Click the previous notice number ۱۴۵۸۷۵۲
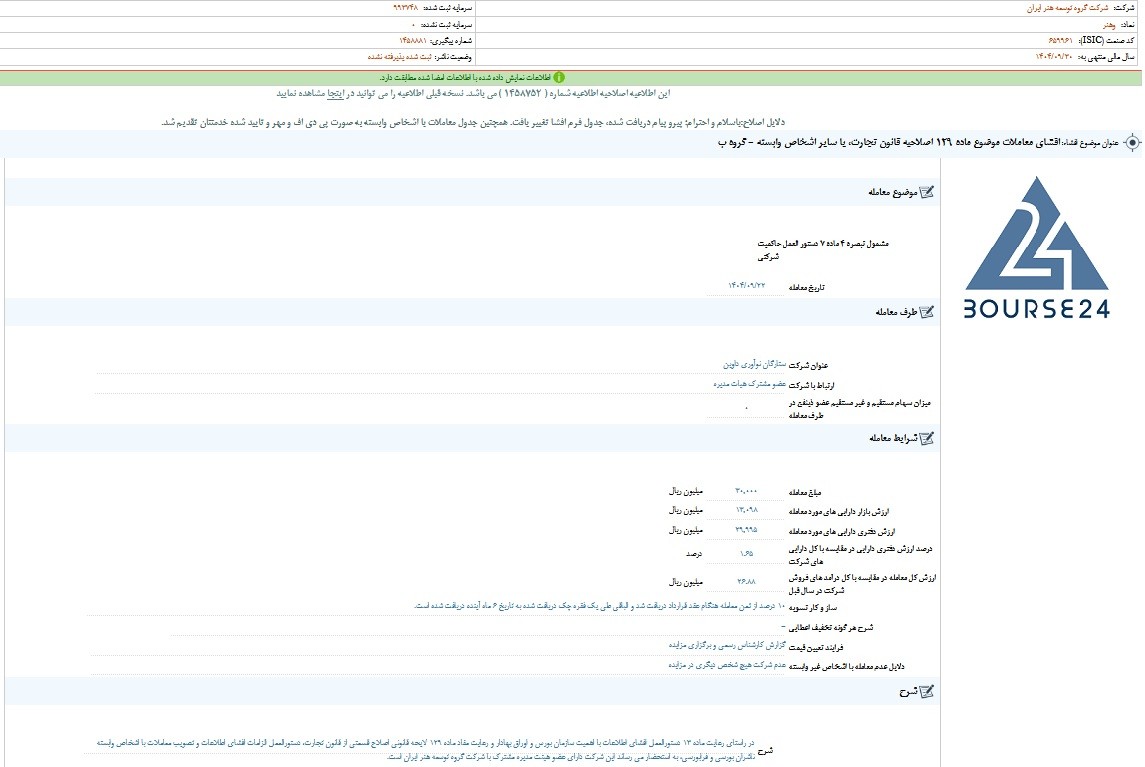The height and width of the screenshot is (767, 1145). (523, 94)
